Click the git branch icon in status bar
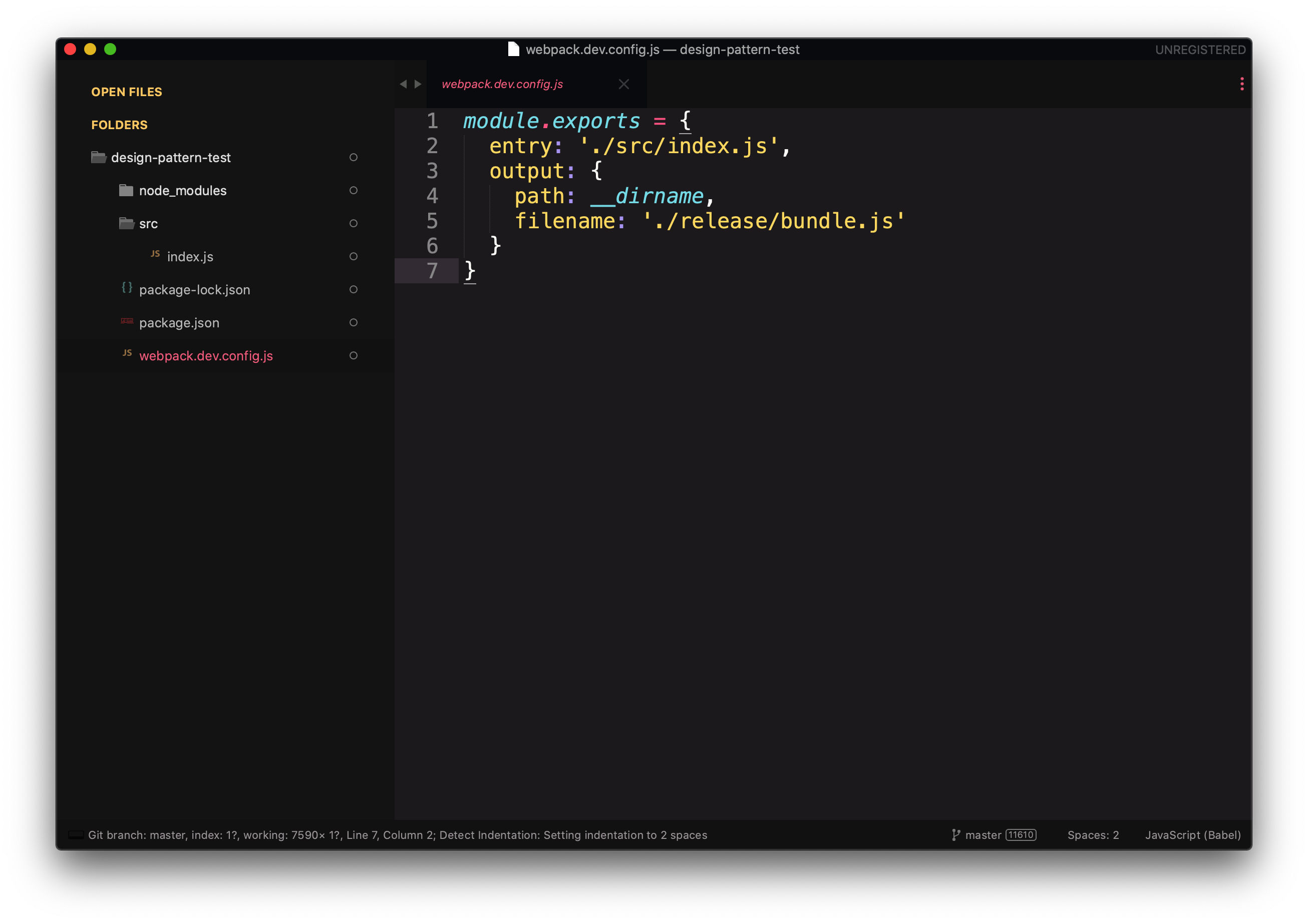The width and height of the screenshot is (1308, 924). [x=956, y=835]
